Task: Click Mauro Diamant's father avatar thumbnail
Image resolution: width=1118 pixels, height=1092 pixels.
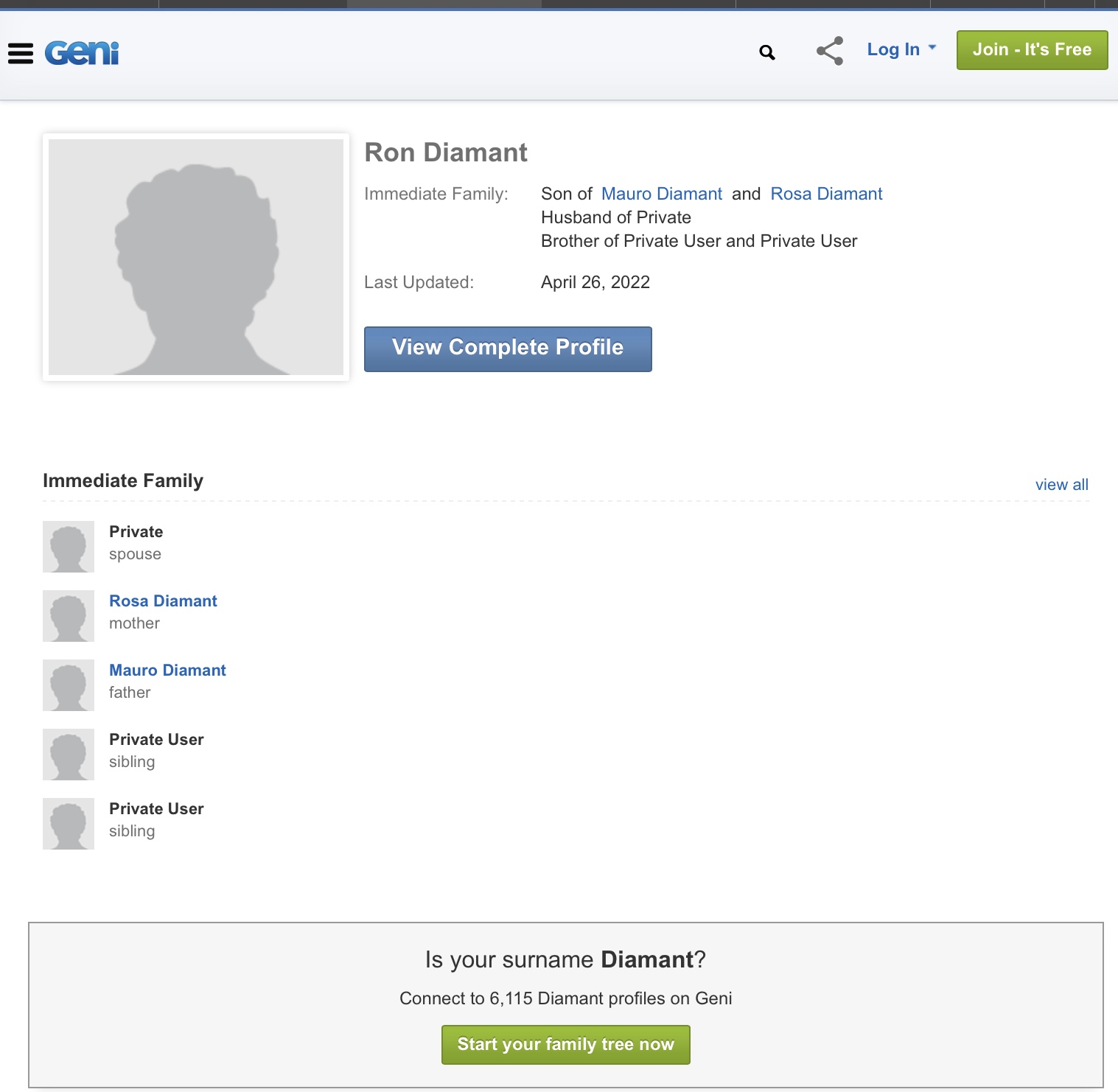Action: pos(69,685)
